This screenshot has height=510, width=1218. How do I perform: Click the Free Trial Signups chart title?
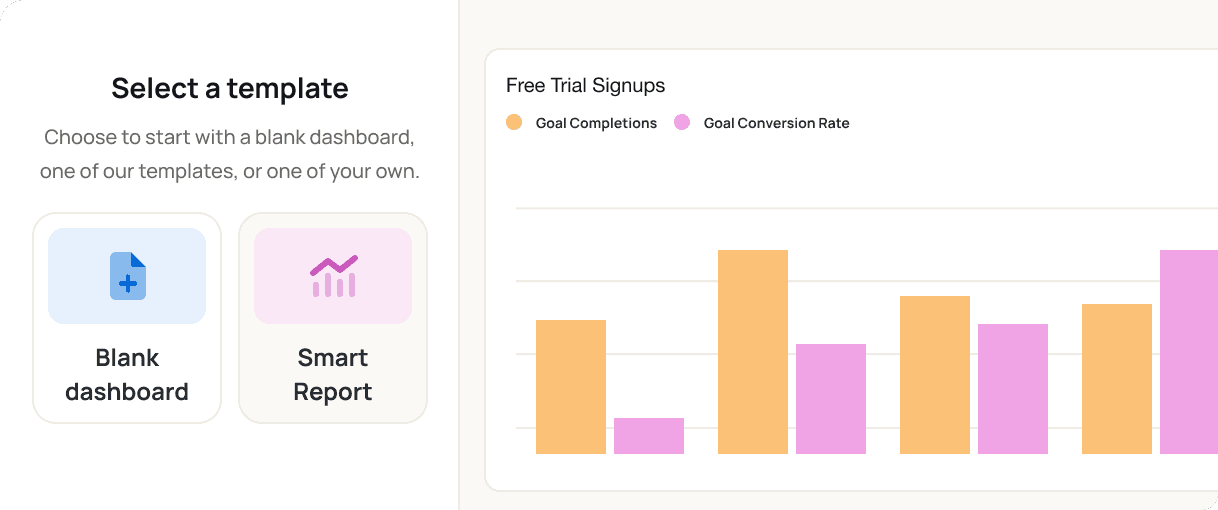click(585, 86)
